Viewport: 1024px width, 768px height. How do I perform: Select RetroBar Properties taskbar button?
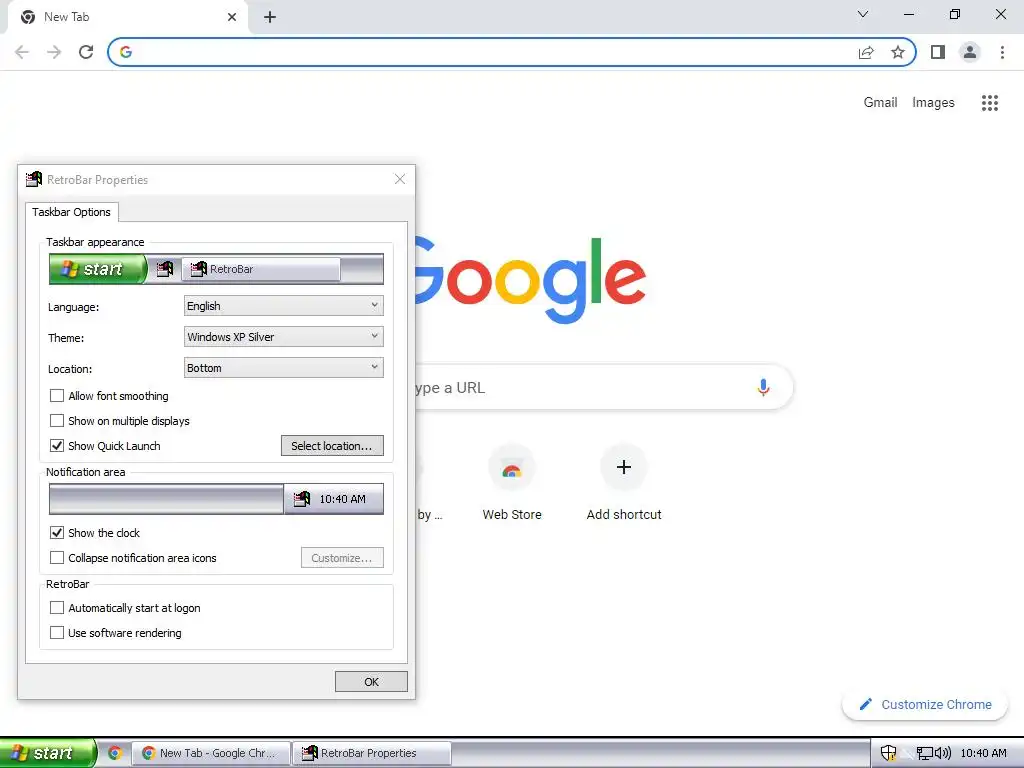coord(371,753)
